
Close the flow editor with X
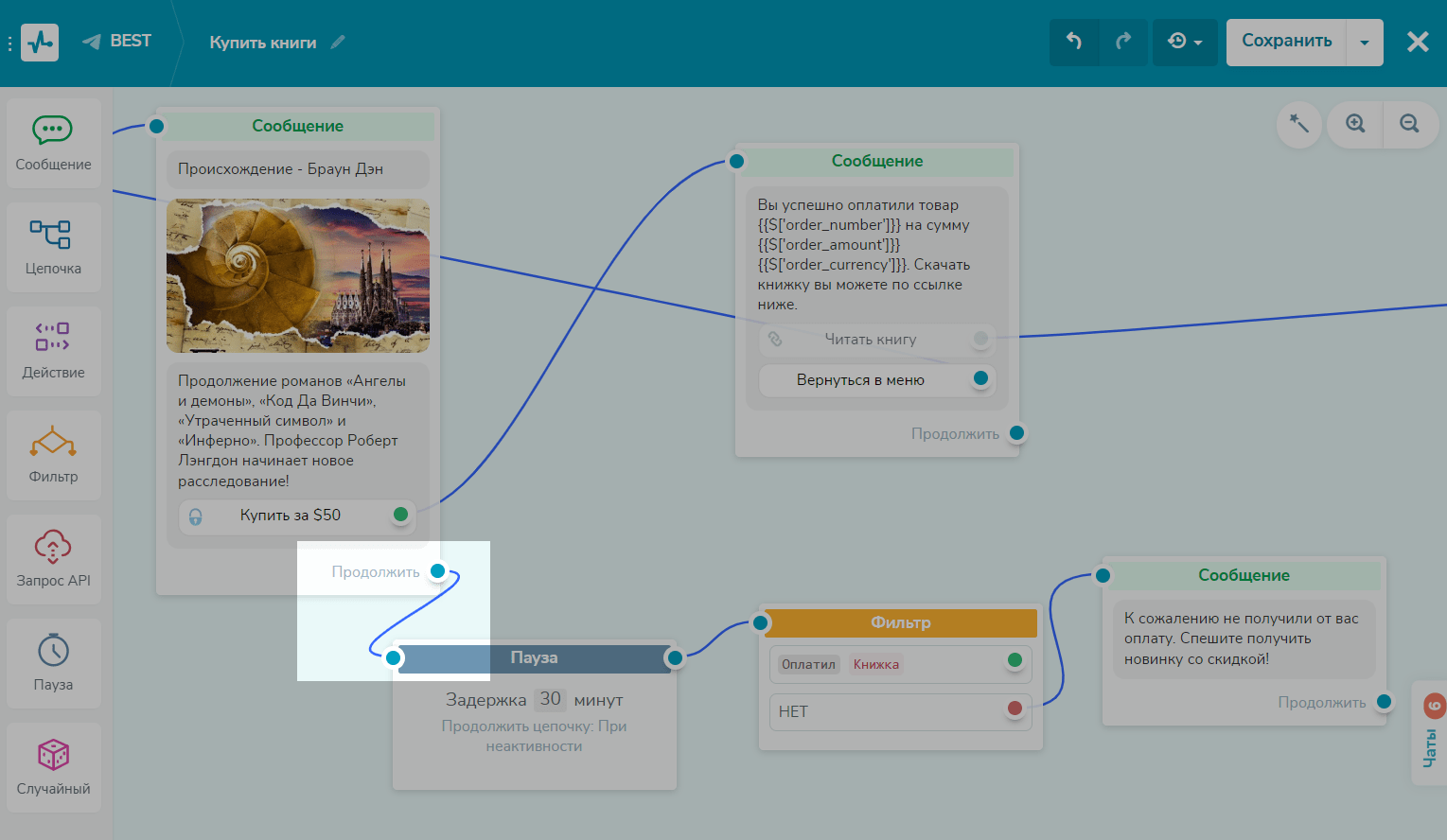1417,42
